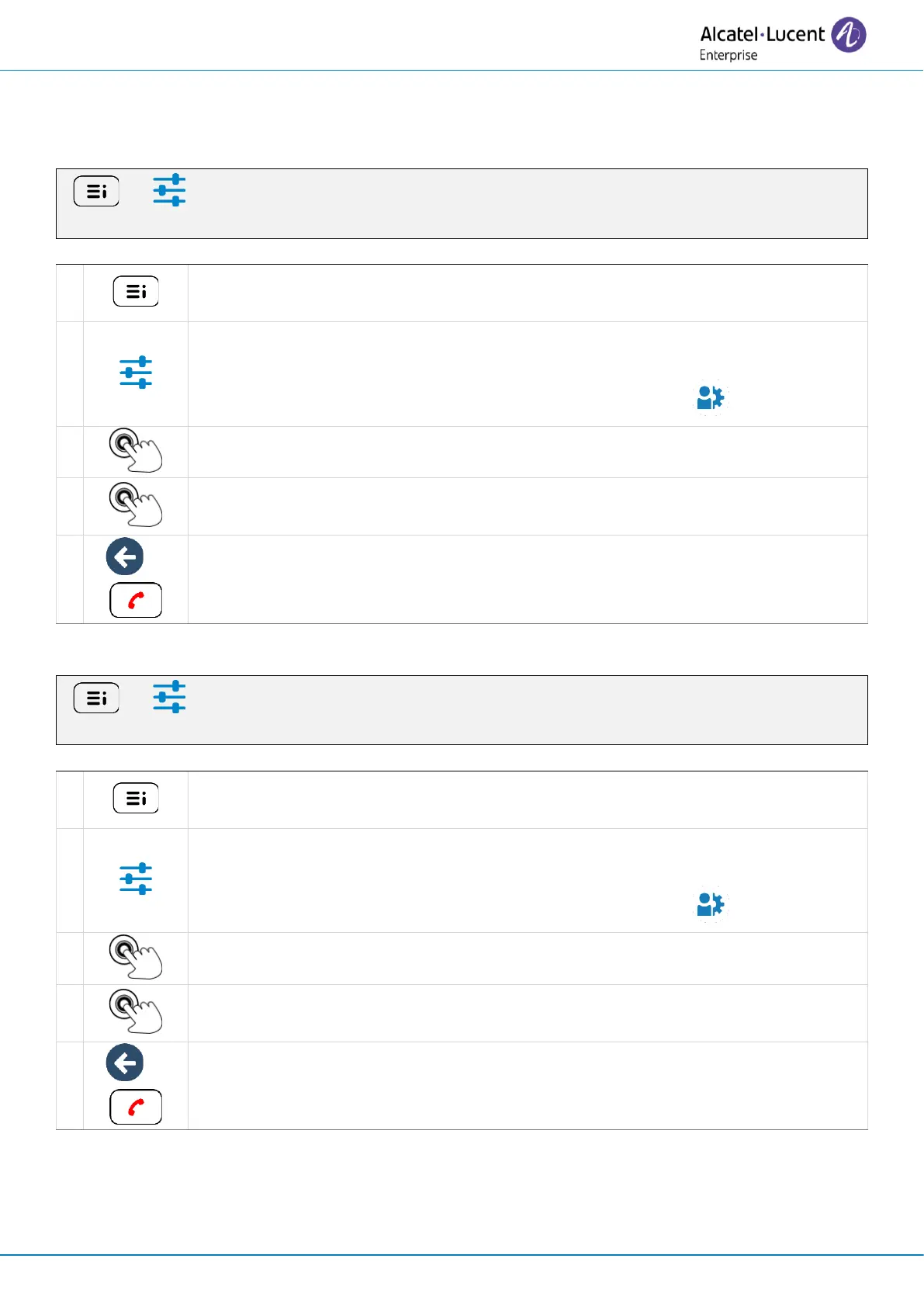Tap the first touch-hand icon in upper table

tap(135, 450)
